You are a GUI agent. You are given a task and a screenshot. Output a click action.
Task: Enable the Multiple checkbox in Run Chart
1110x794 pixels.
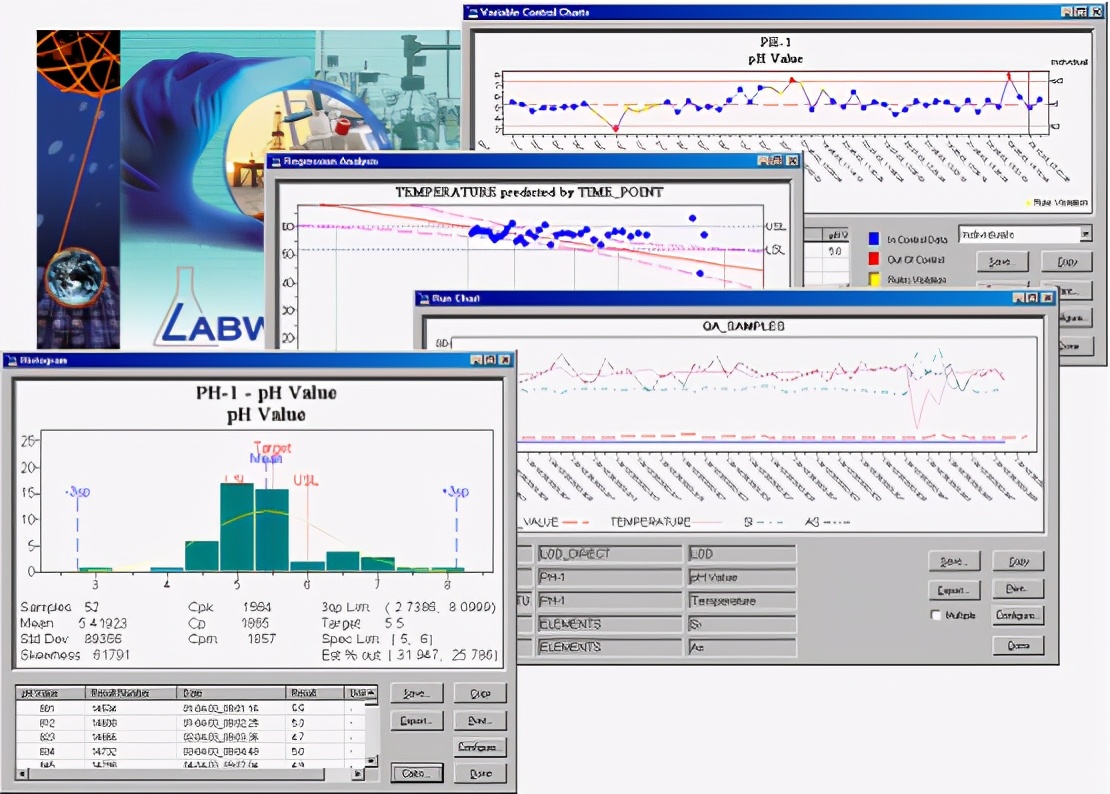(936, 615)
